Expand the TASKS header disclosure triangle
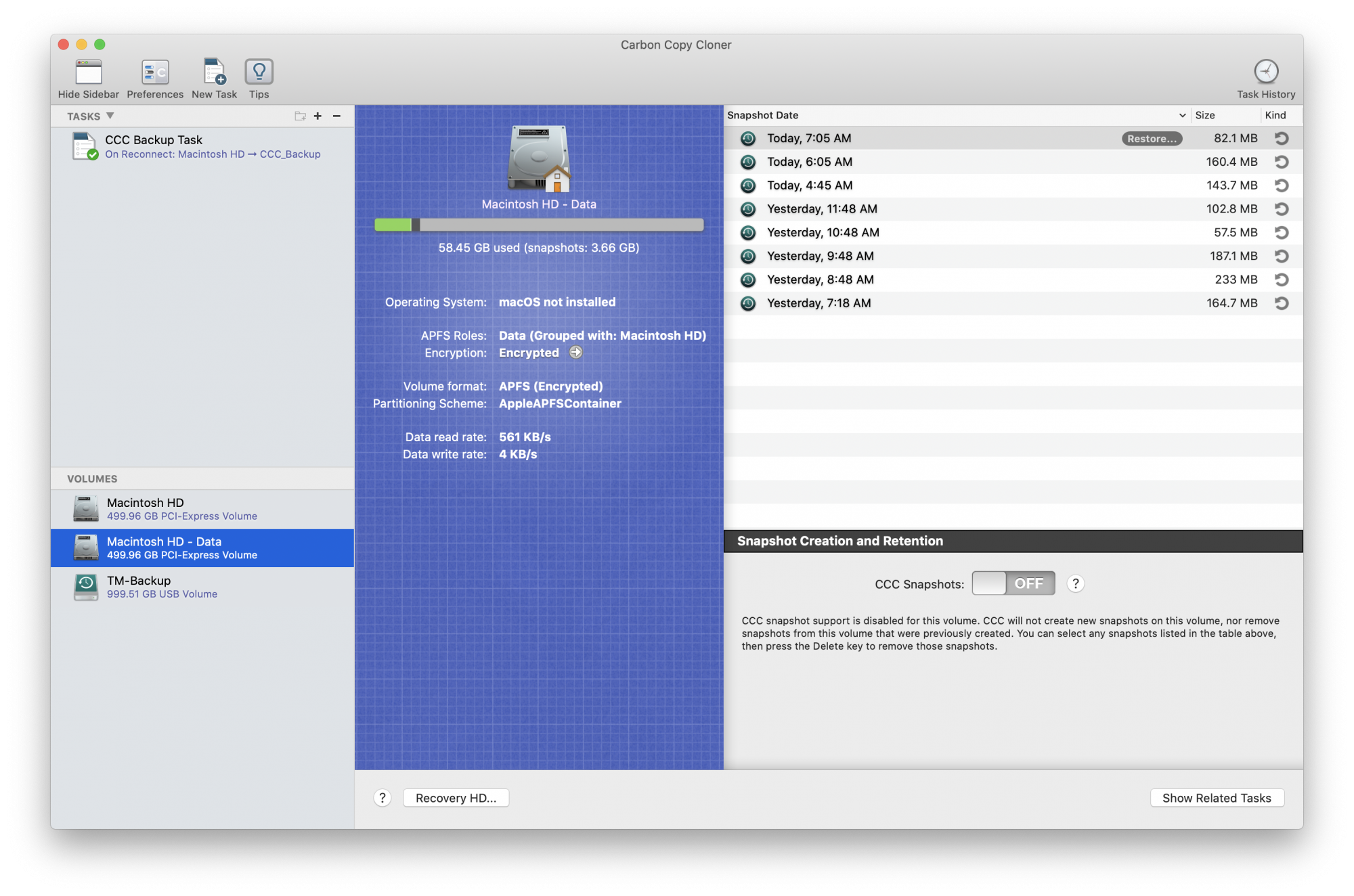The height and width of the screenshot is (896, 1354). [x=110, y=116]
